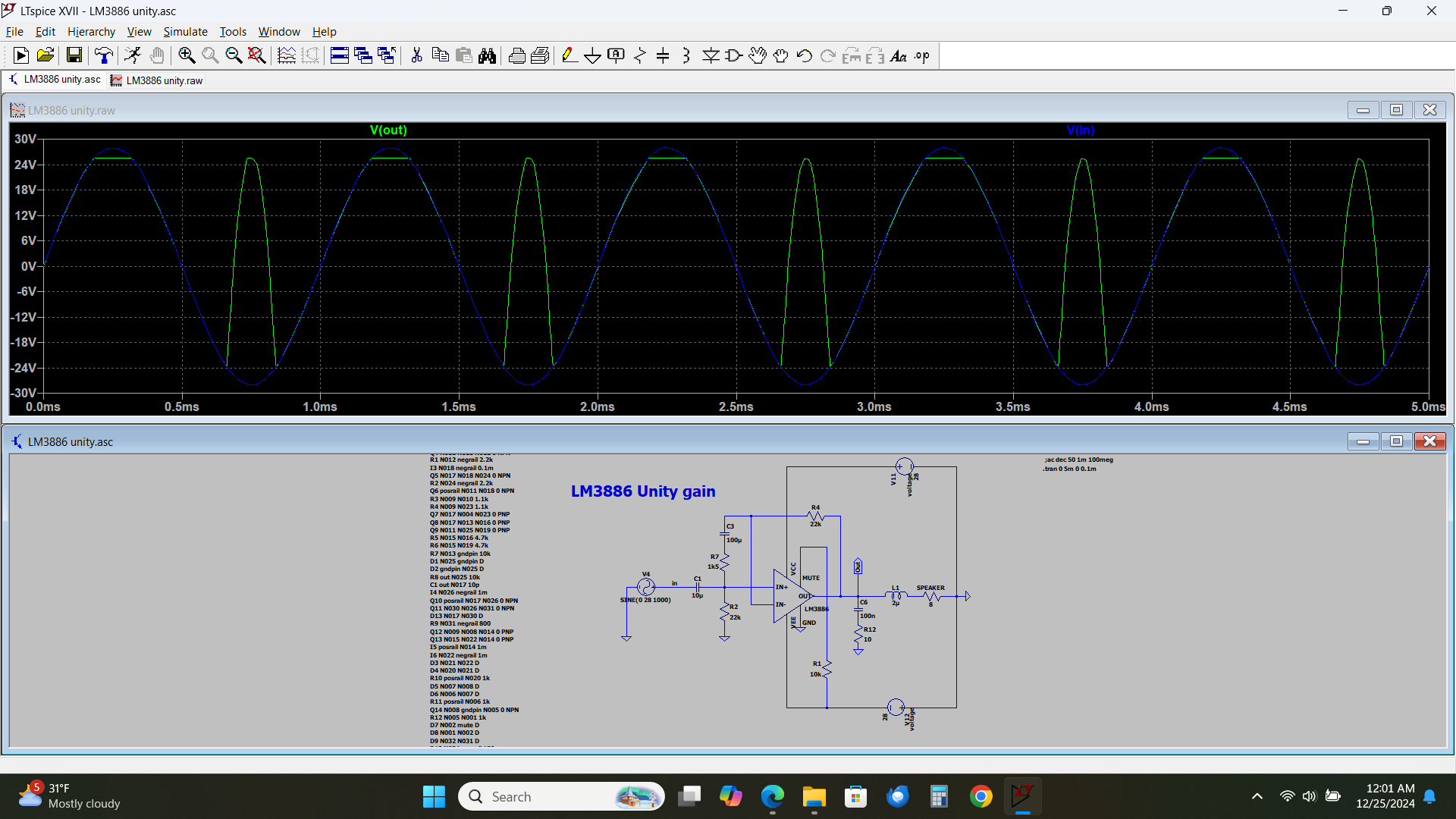Viewport: 1456px width, 819px height.
Task: Place a Capacitor component
Action: (x=663, y=55)
